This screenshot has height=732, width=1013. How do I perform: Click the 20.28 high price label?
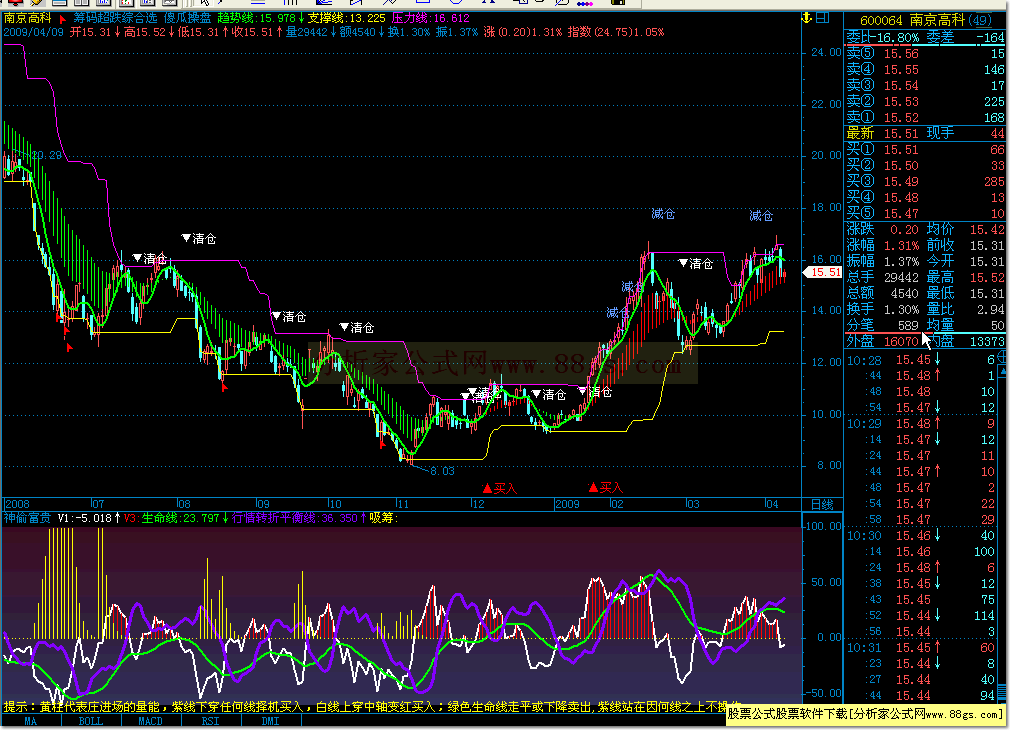point(47,155)
